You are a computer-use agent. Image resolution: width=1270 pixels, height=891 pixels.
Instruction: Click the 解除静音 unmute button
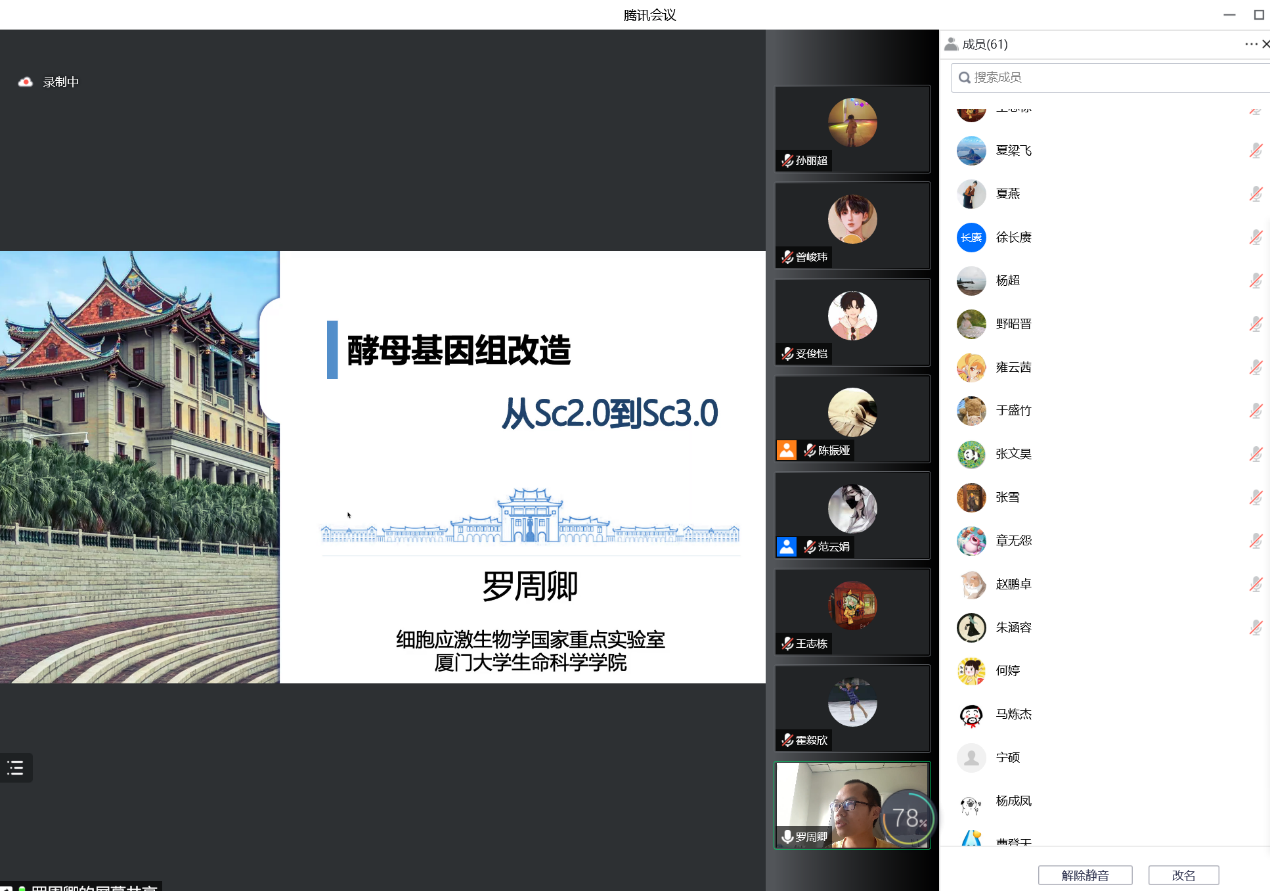coord(1085,875)
